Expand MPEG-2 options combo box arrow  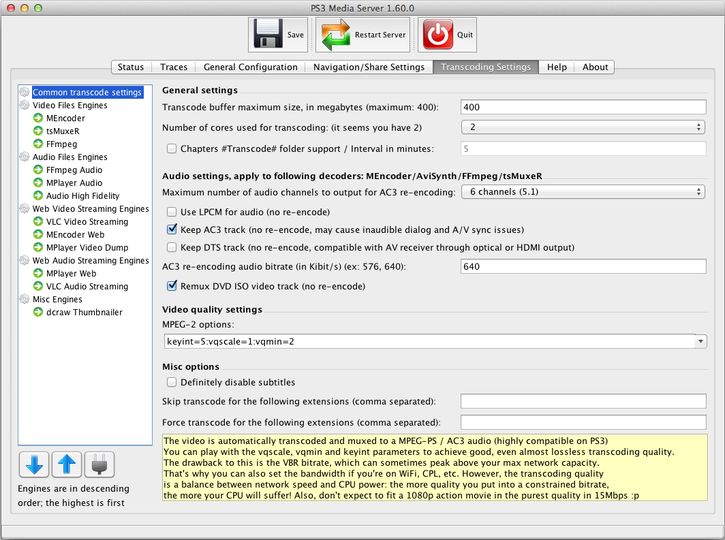pyautogui.click(x=700, y=341)
